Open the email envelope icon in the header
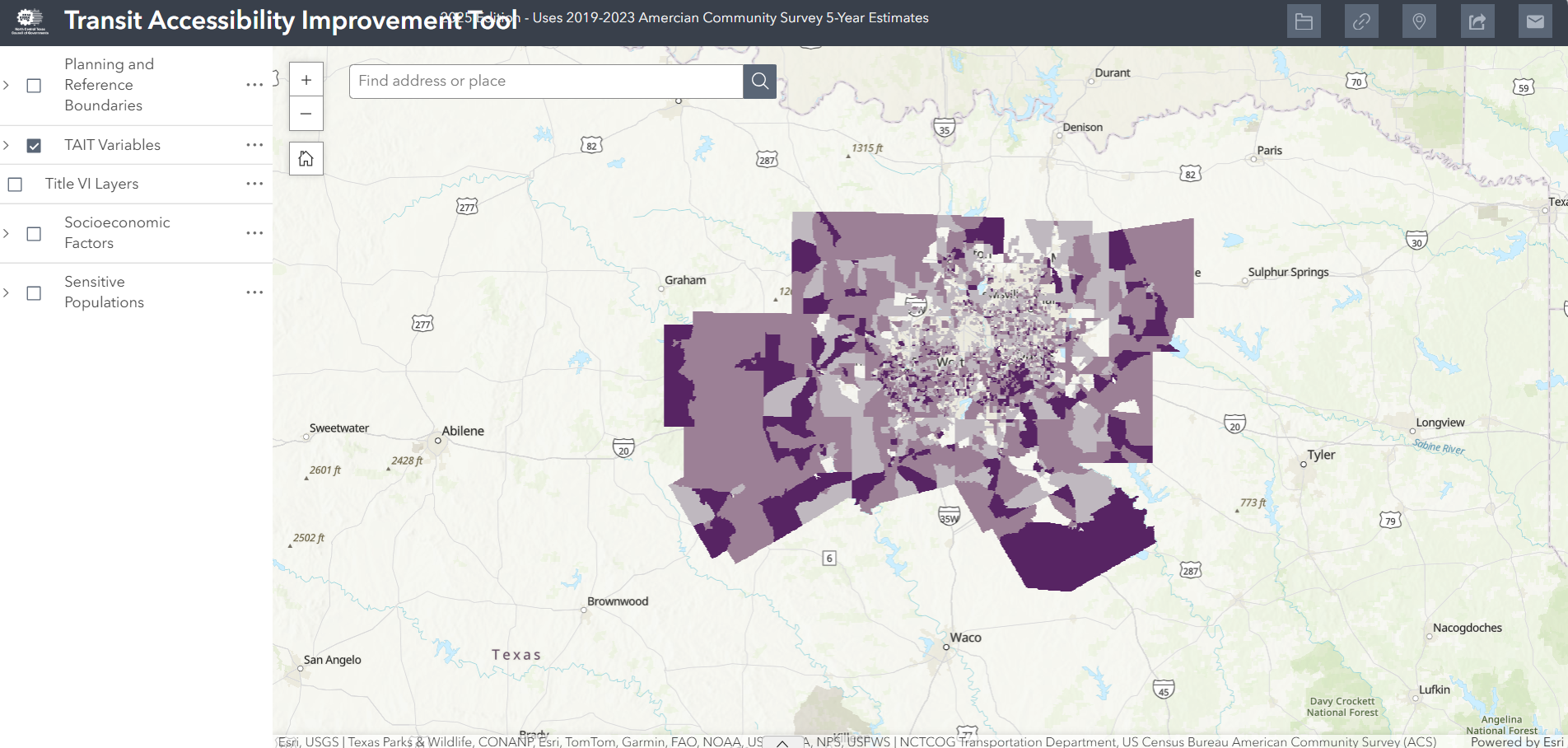 [x=1534, y=21]
